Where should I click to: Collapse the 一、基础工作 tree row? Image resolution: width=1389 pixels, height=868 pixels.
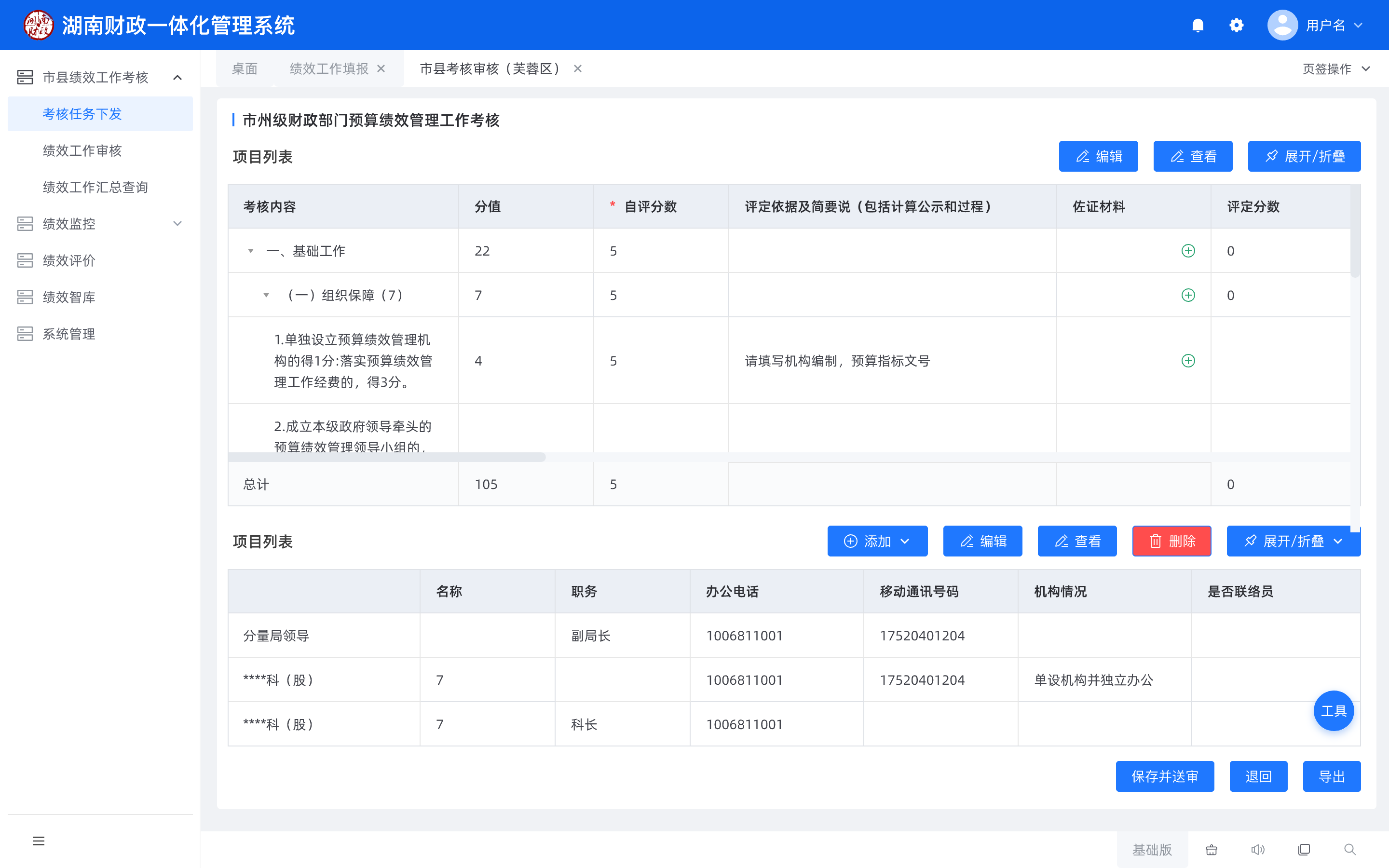251,251
